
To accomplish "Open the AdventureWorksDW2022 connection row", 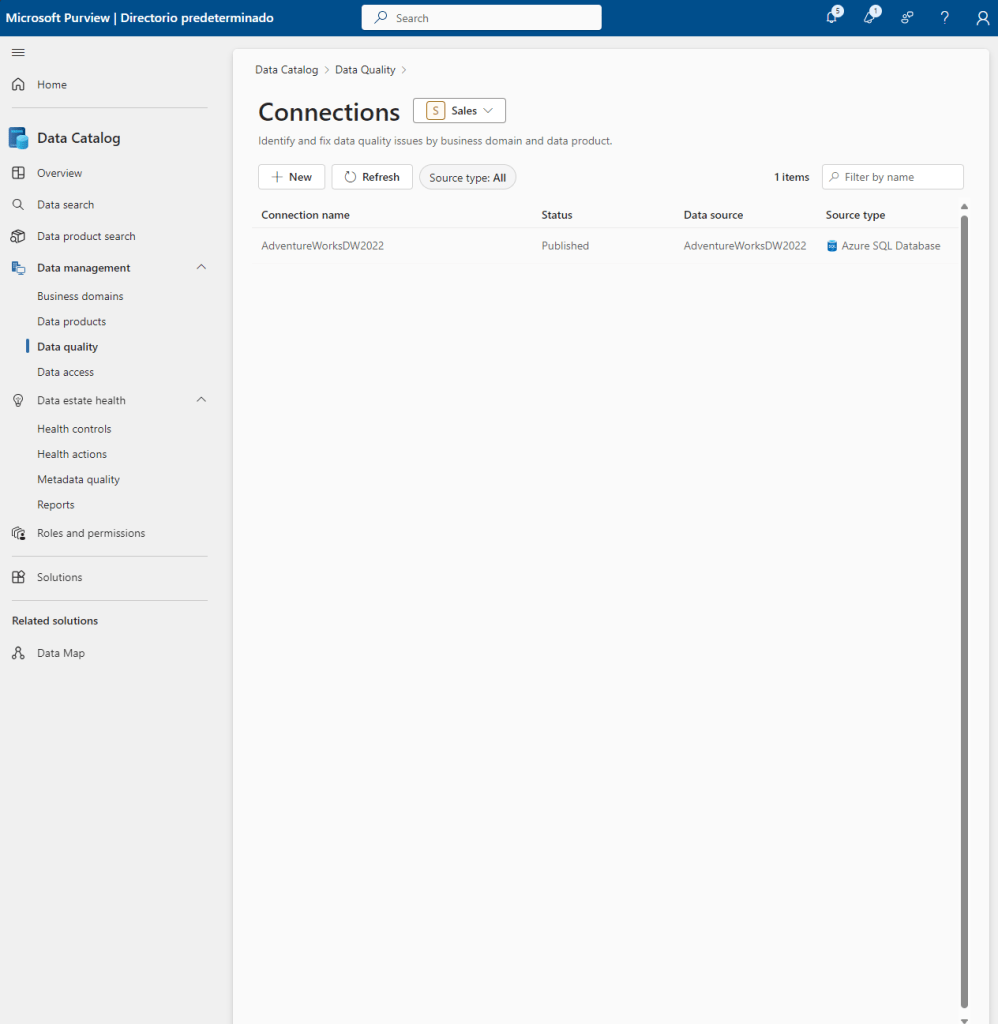I will click(322, 246).
